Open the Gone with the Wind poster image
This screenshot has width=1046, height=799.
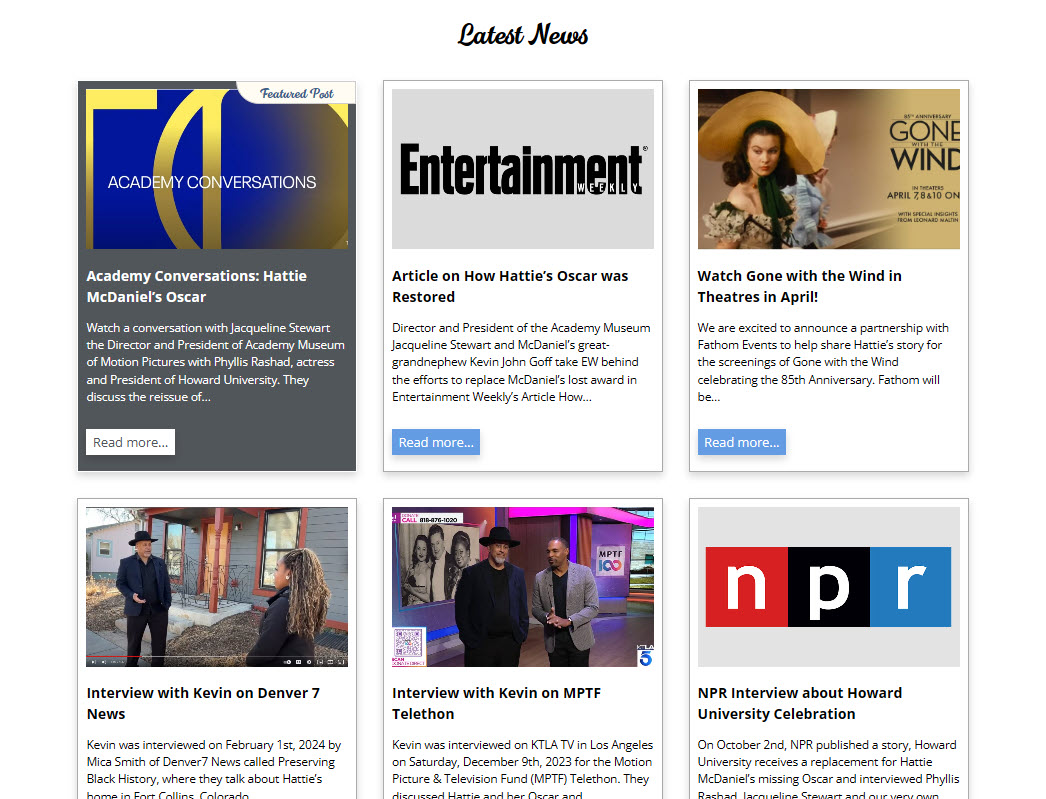pyautogui.click(x=828, y=169)
